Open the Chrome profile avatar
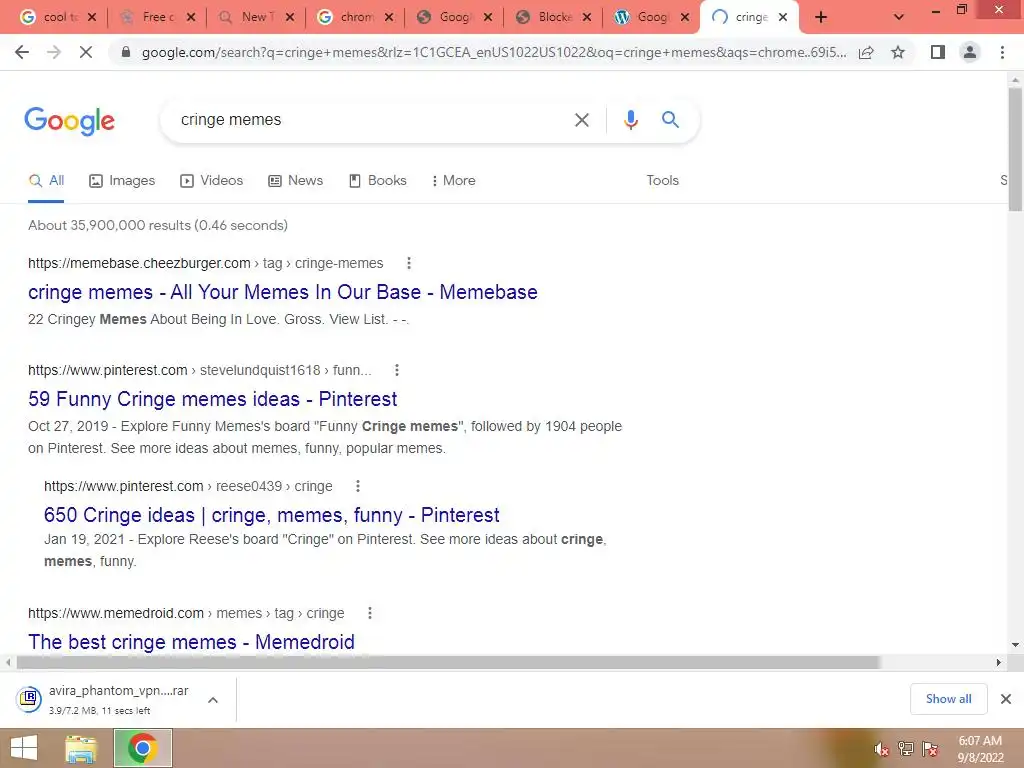 coord(970,52)
